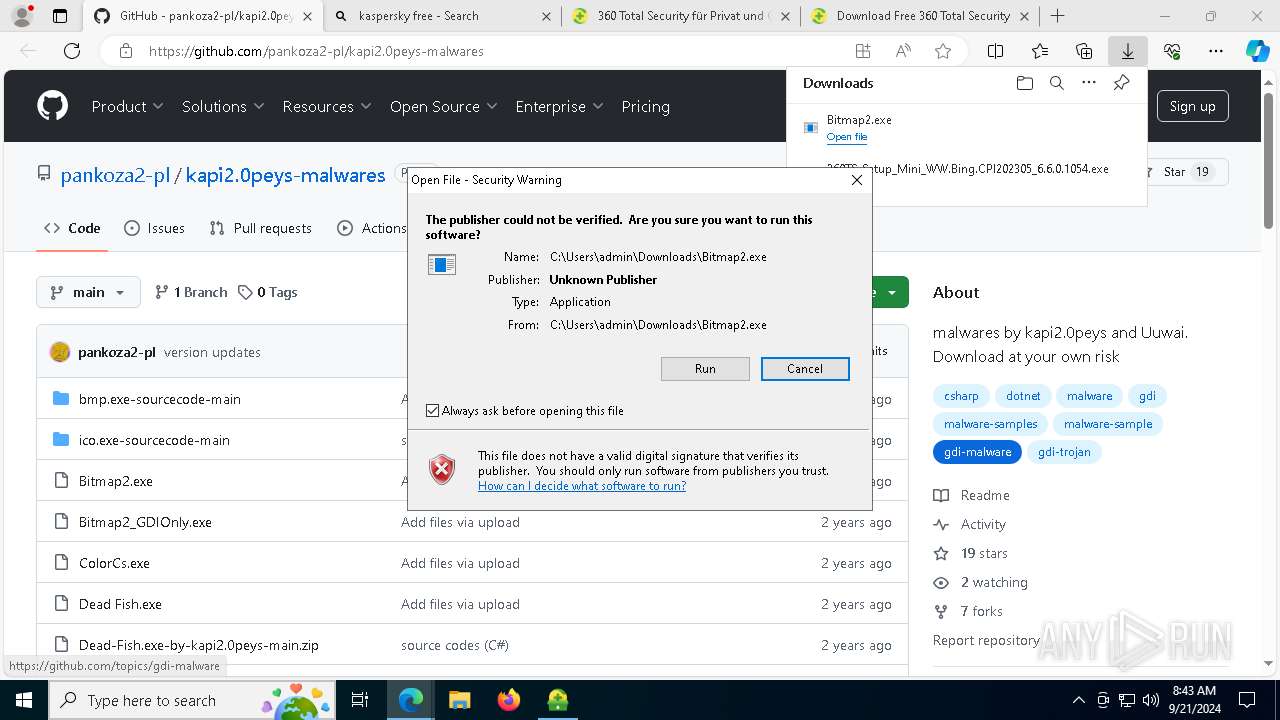
Task: Expand the Product menu
Action: coord(127,106)
